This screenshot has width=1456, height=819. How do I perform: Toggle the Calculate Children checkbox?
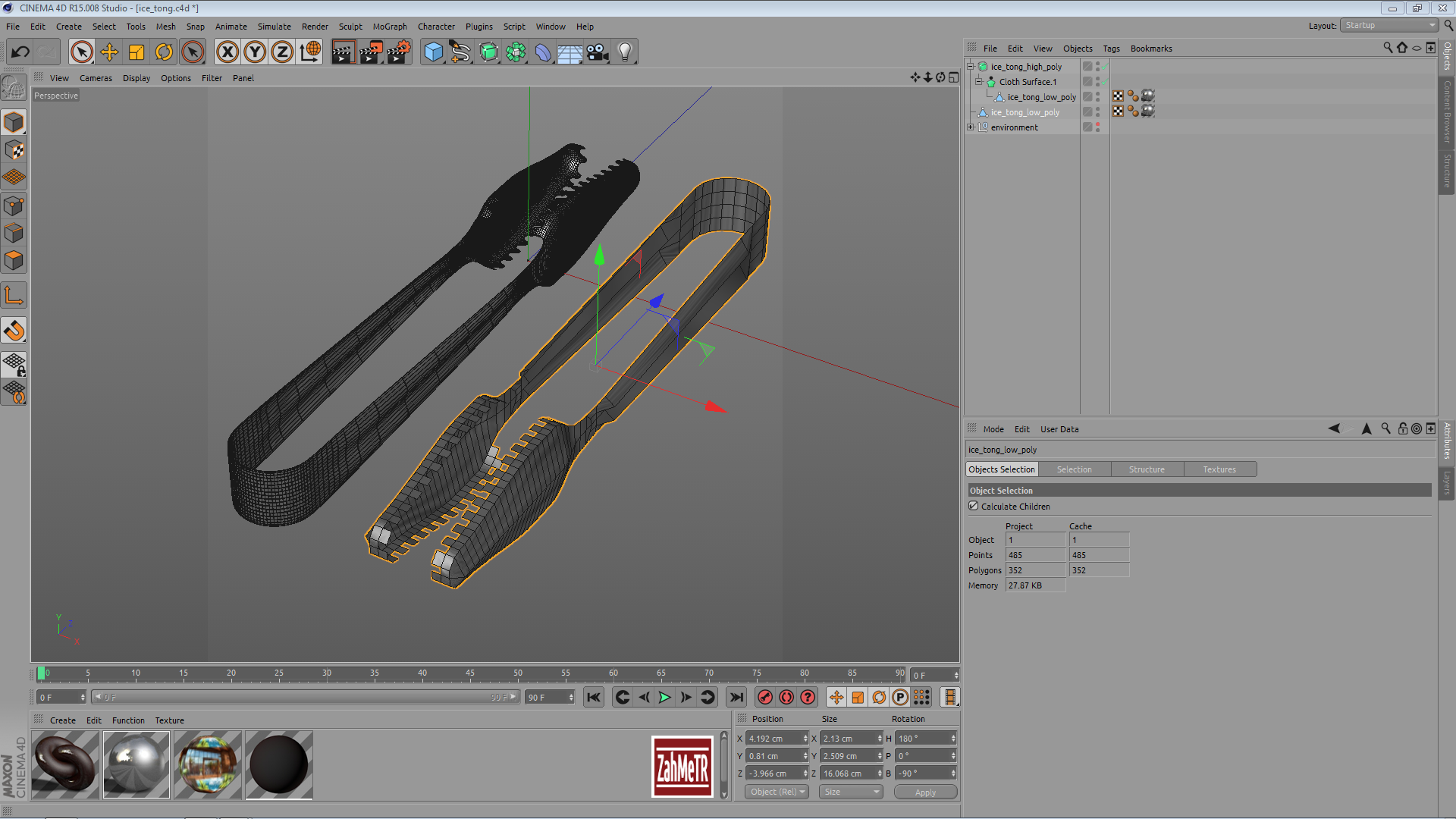[x=974, y=506]
